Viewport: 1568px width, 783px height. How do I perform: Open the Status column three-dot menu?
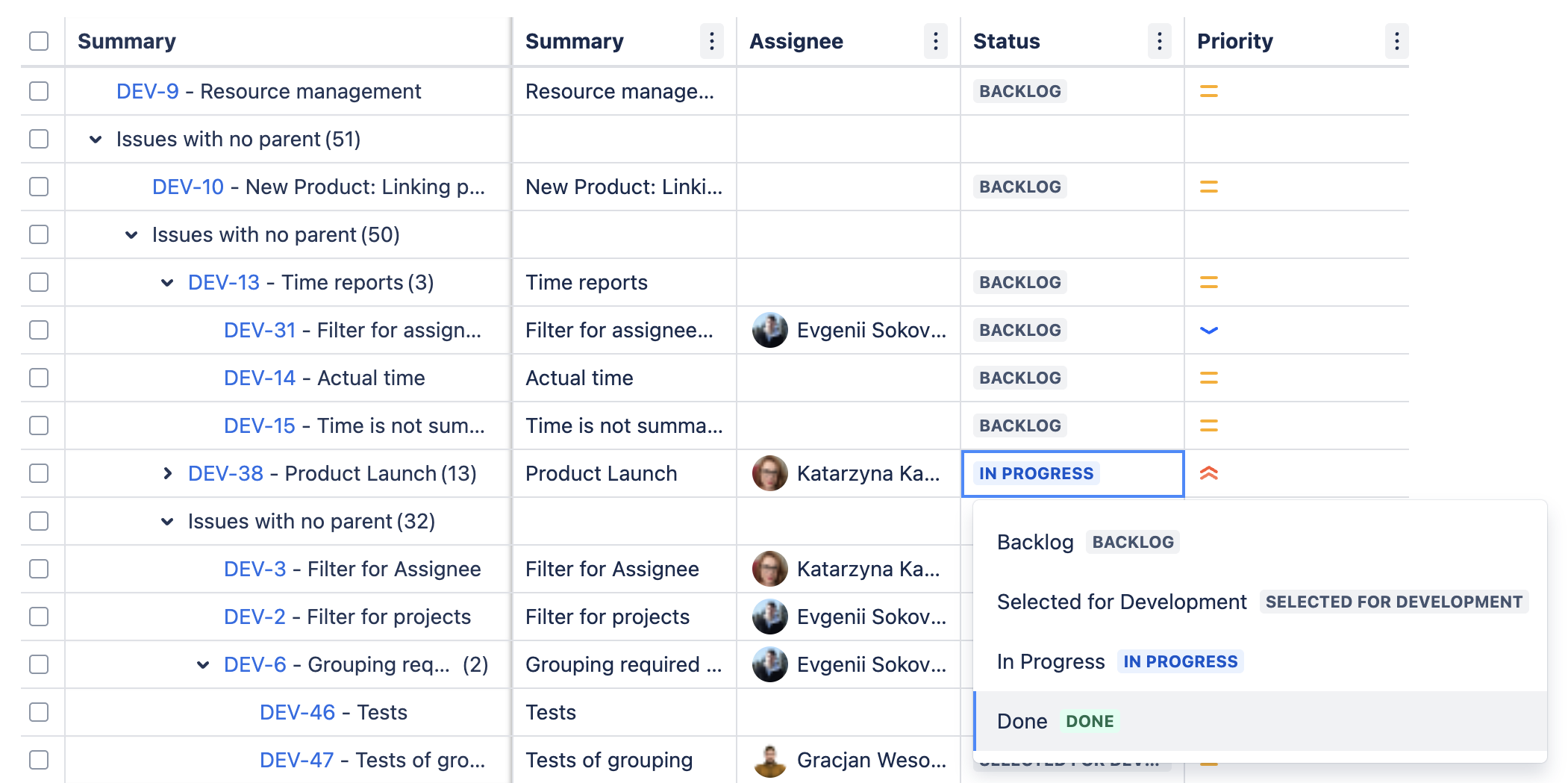1158,41
